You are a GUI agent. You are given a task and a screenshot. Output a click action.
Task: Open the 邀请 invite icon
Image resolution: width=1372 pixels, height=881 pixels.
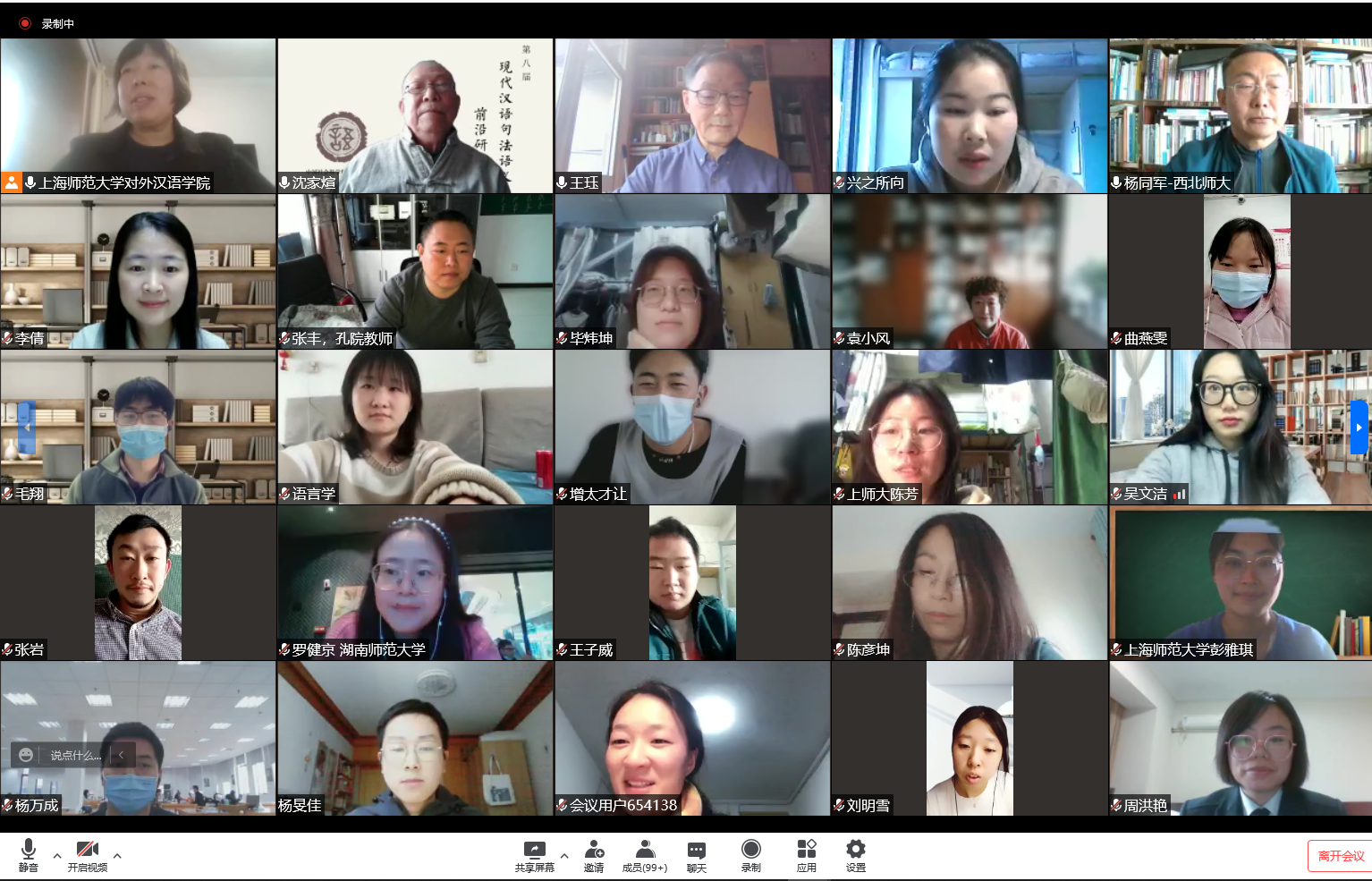594,854
